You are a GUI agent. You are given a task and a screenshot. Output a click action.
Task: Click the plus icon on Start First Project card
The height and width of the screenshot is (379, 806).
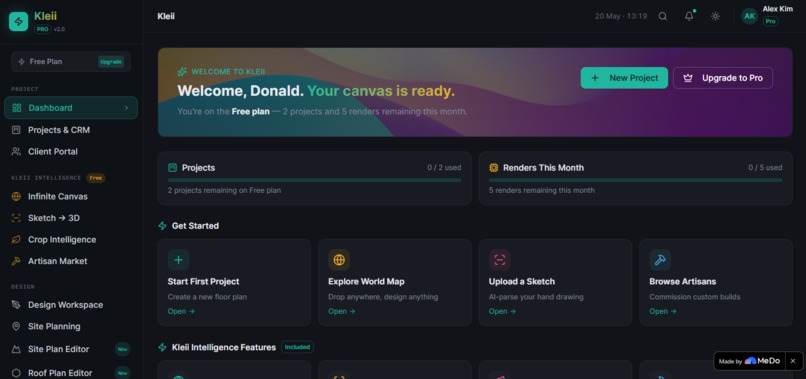(x=178, y=260)
